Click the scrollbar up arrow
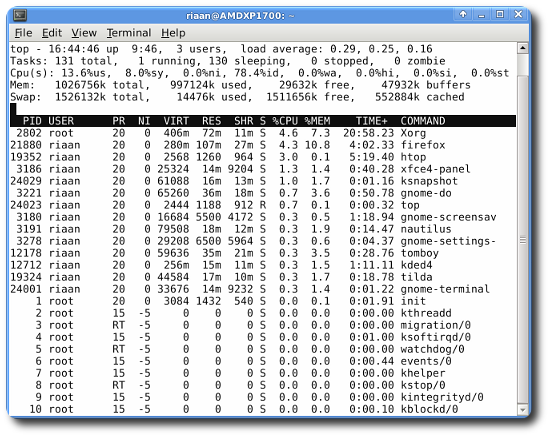The image size is (550, 437). tap(523, 48)
